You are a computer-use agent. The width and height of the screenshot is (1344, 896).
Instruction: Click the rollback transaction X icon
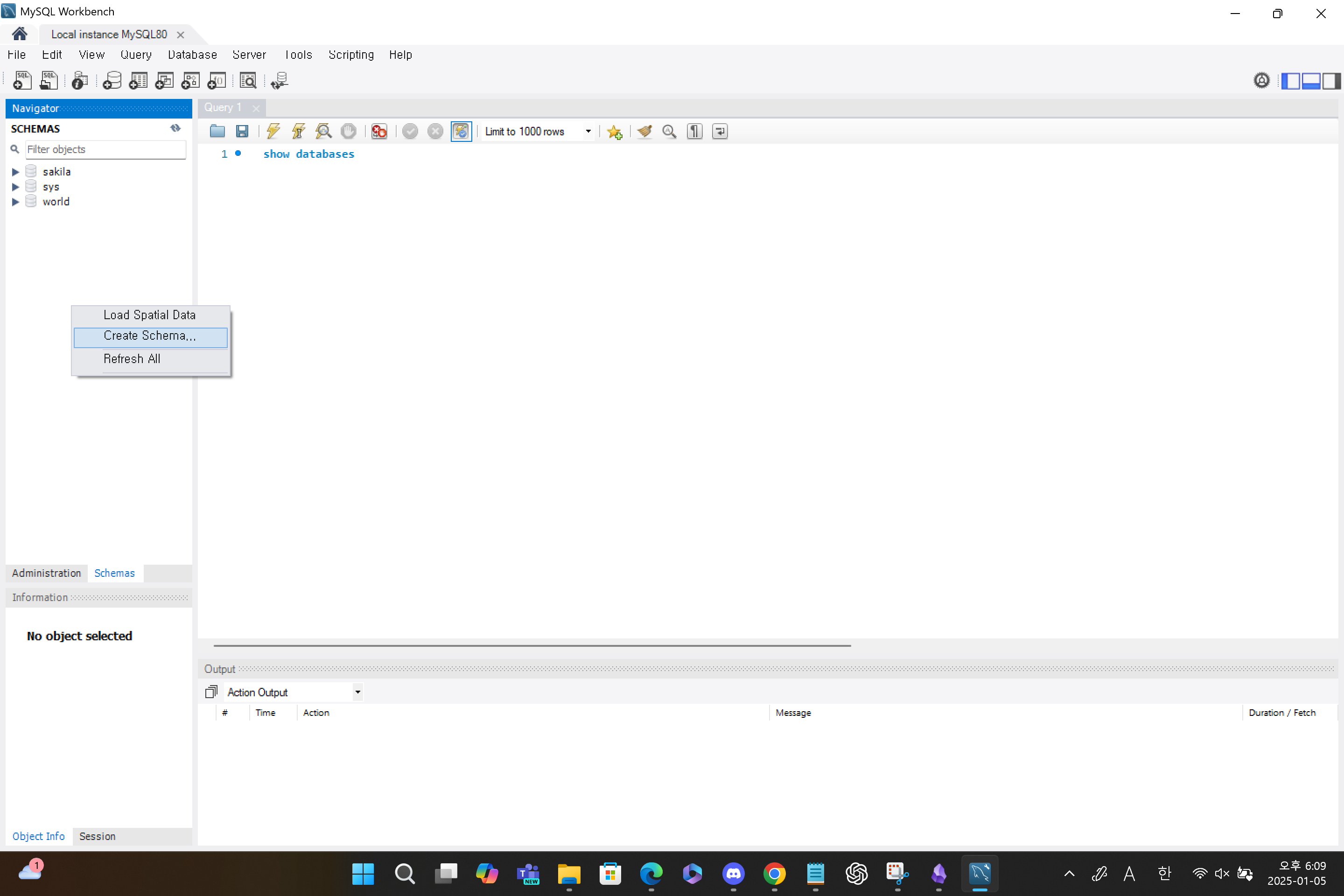click(x=435, y=132)
